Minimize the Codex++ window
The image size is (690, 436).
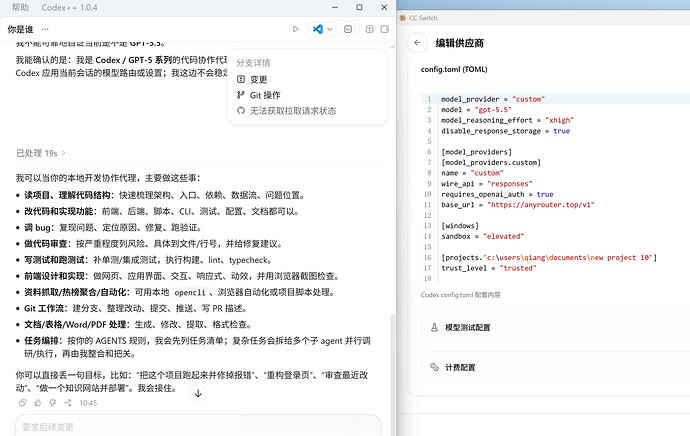(335, 7)
